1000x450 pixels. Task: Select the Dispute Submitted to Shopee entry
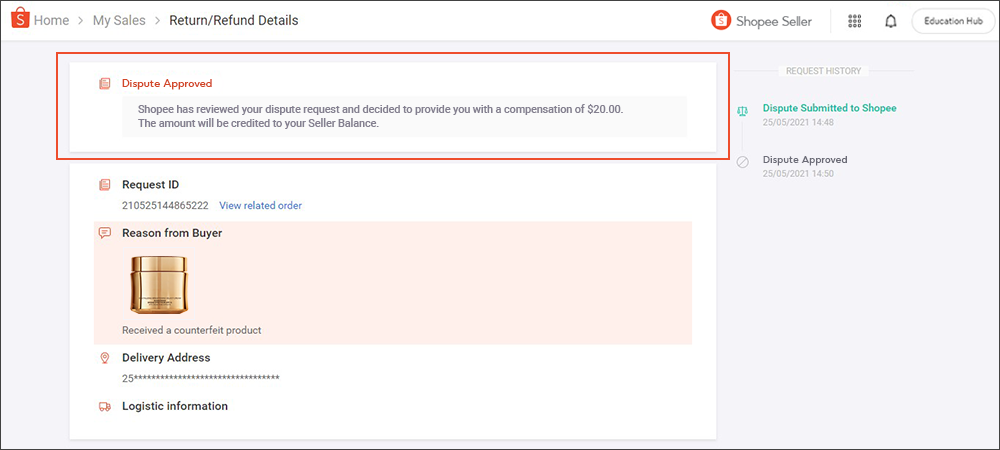pyautogui.click(x=829, y=108)
